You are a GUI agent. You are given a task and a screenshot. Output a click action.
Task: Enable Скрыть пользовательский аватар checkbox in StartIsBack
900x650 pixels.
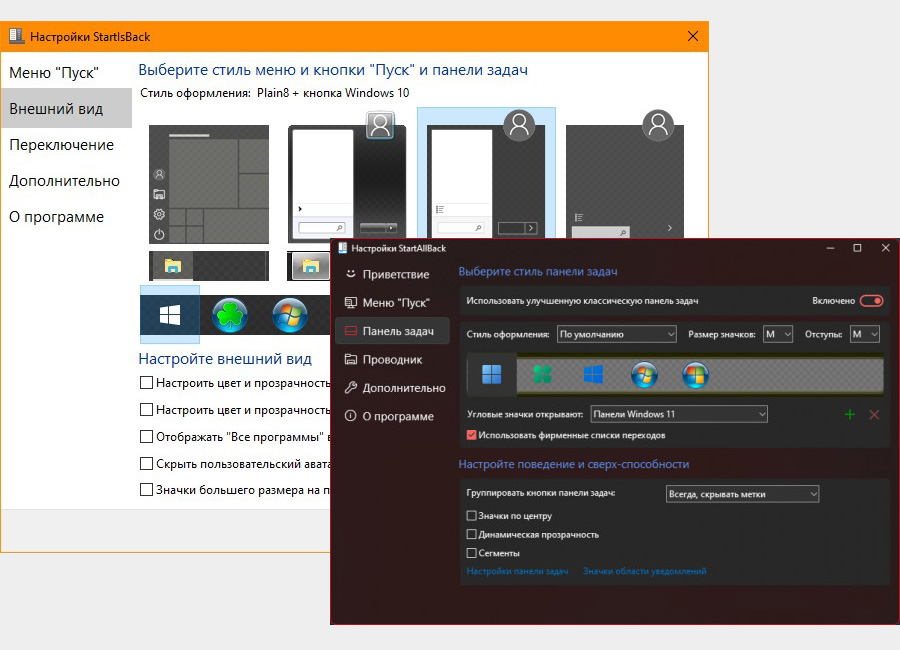click(x=146, y=463)
